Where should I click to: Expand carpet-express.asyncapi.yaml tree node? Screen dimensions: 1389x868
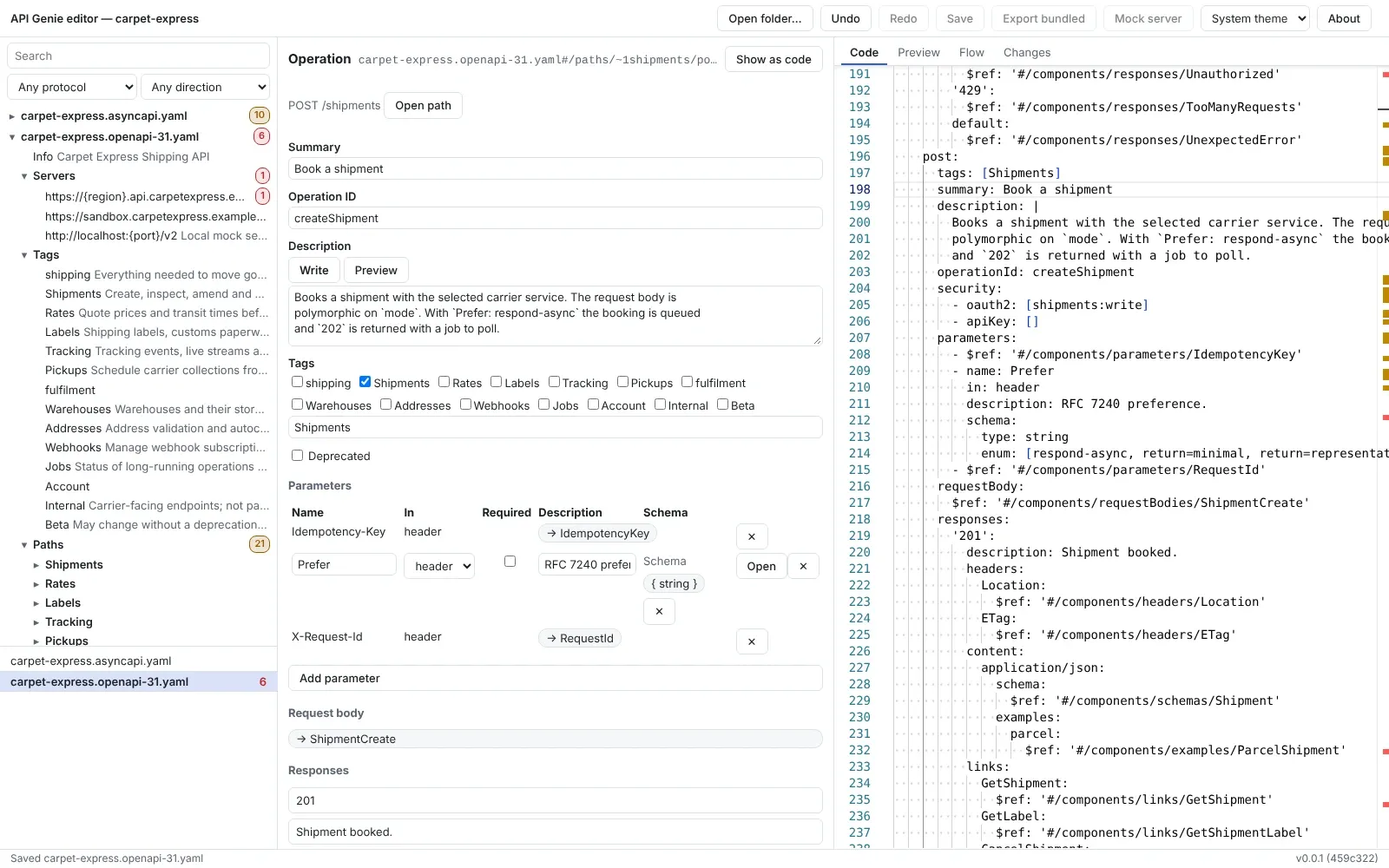pyautogui.click(x=12, y=116)
